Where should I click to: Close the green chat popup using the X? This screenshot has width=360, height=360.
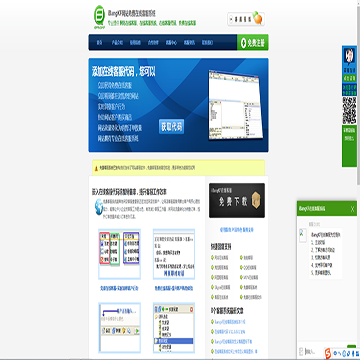pos(352,209)
